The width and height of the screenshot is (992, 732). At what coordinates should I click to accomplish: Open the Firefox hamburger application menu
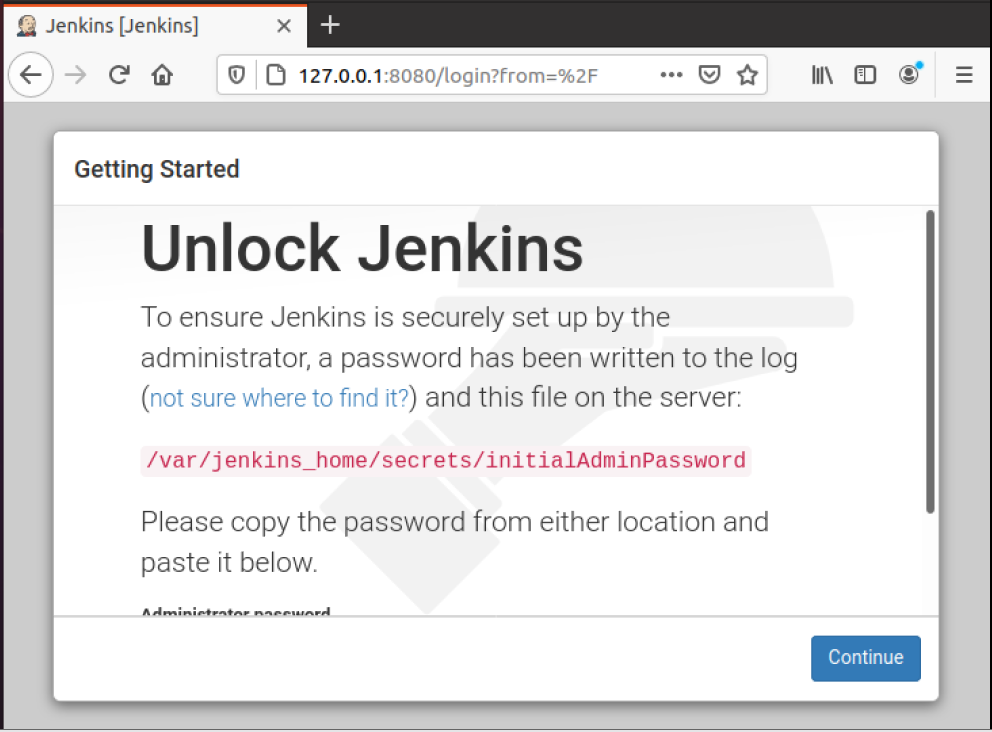click(x=964, y=75)
